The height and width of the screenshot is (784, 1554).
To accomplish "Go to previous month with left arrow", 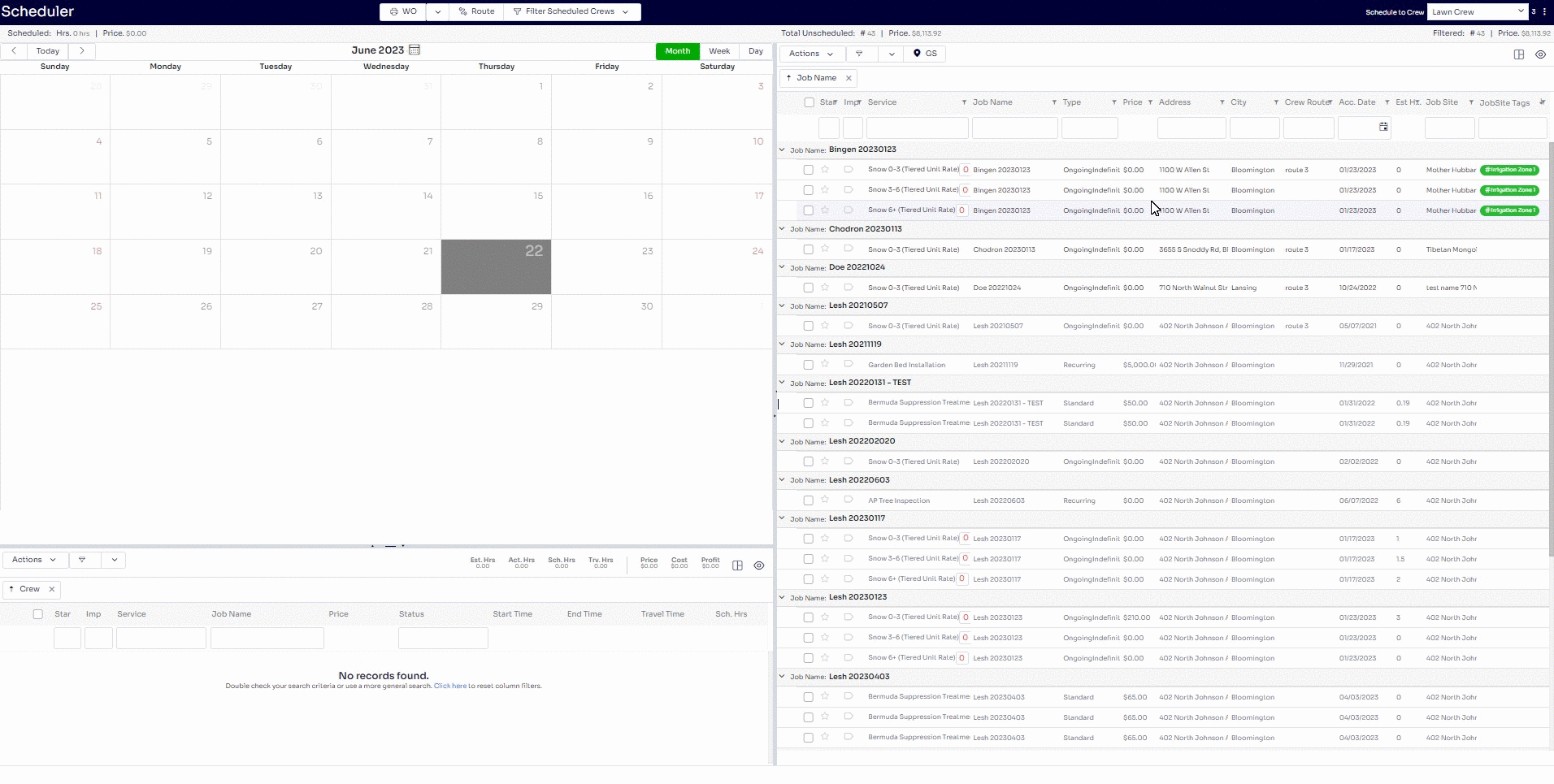I will point(14,51).
